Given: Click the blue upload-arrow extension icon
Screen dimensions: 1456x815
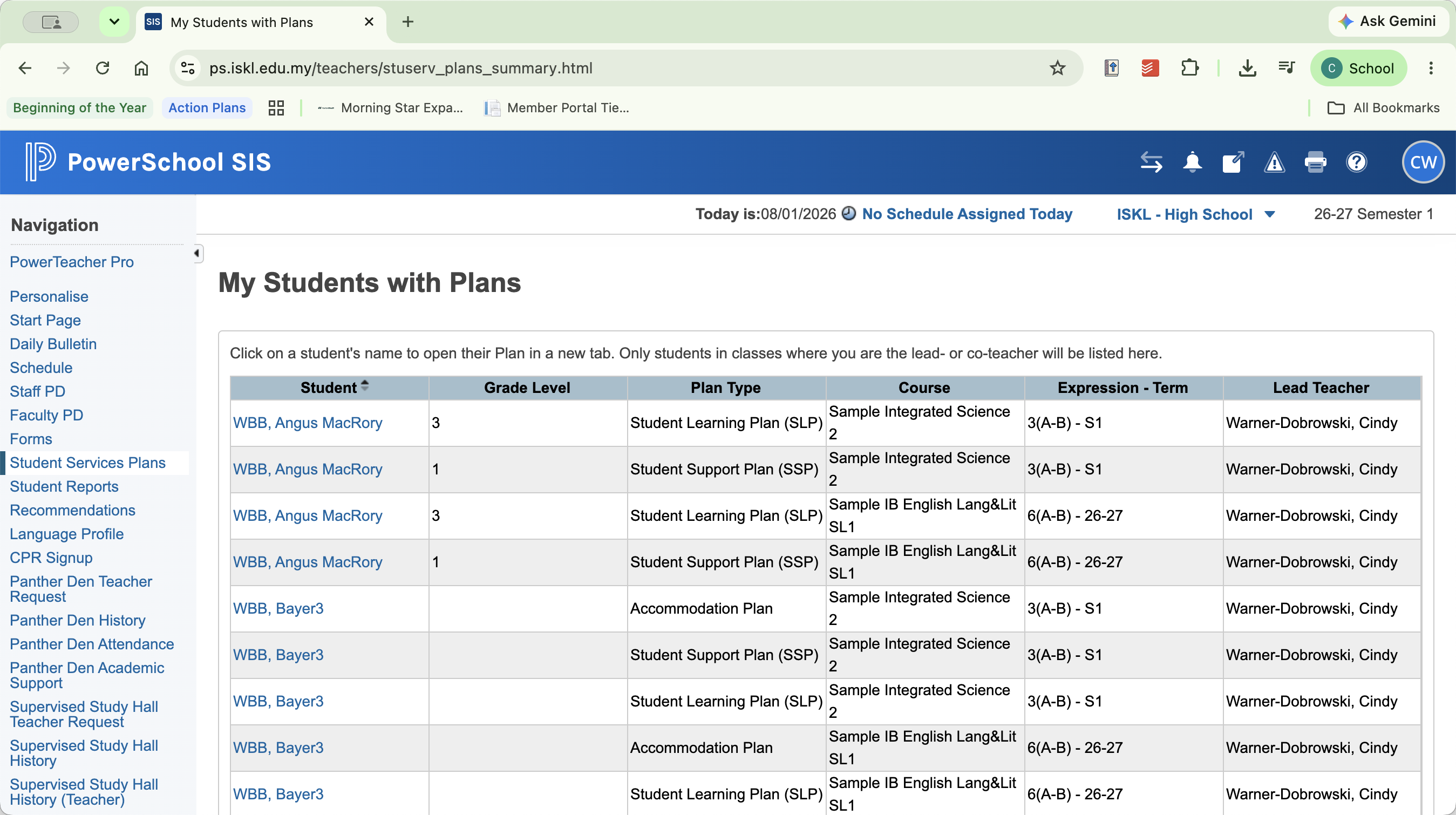Looking at the screenshot, I should pyautogui.click(x=1111, y=69).
